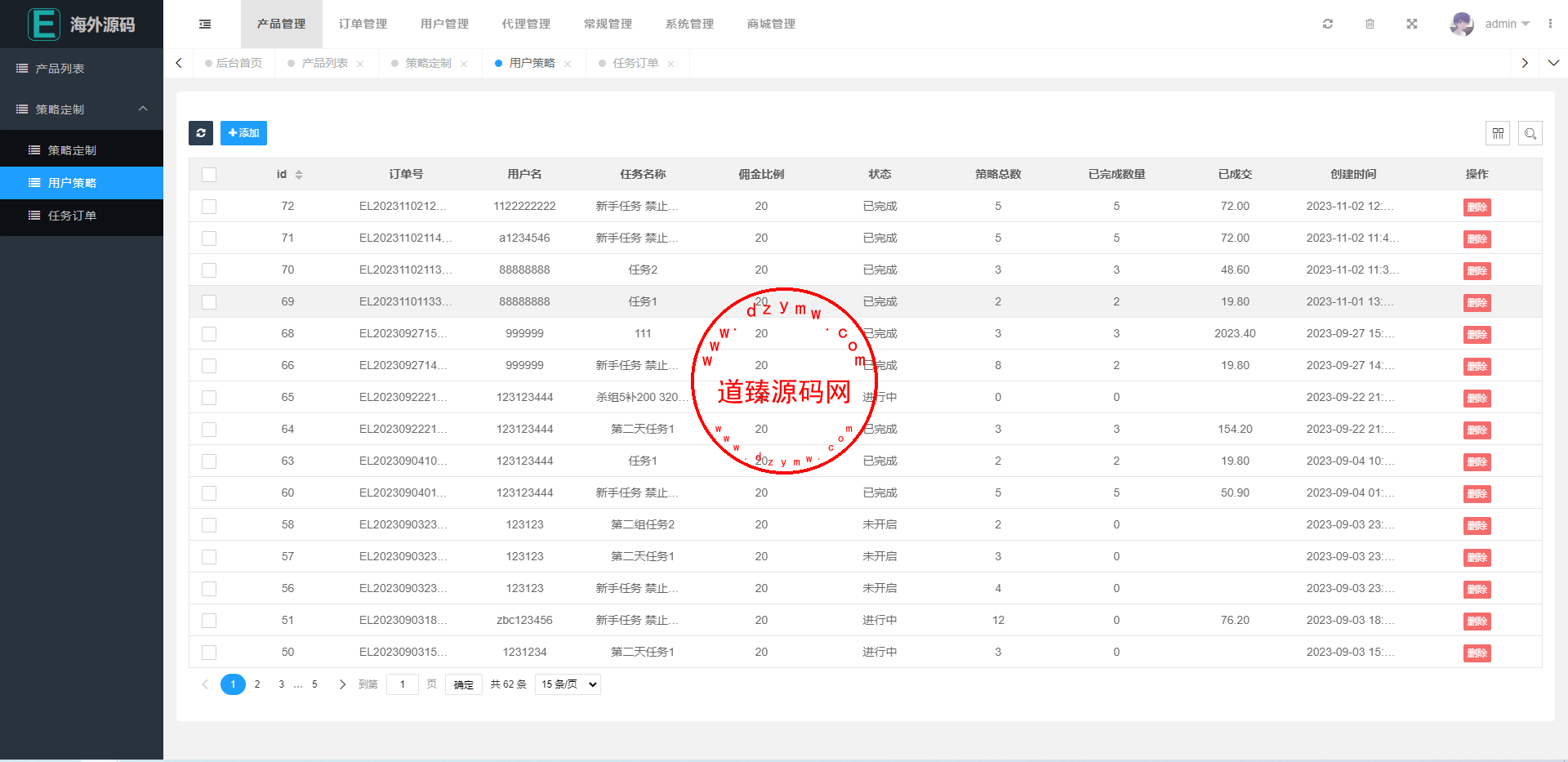Check the checkbox for row id 72
This screenshot has height=762, width=1568.
[x=209, y=207]
